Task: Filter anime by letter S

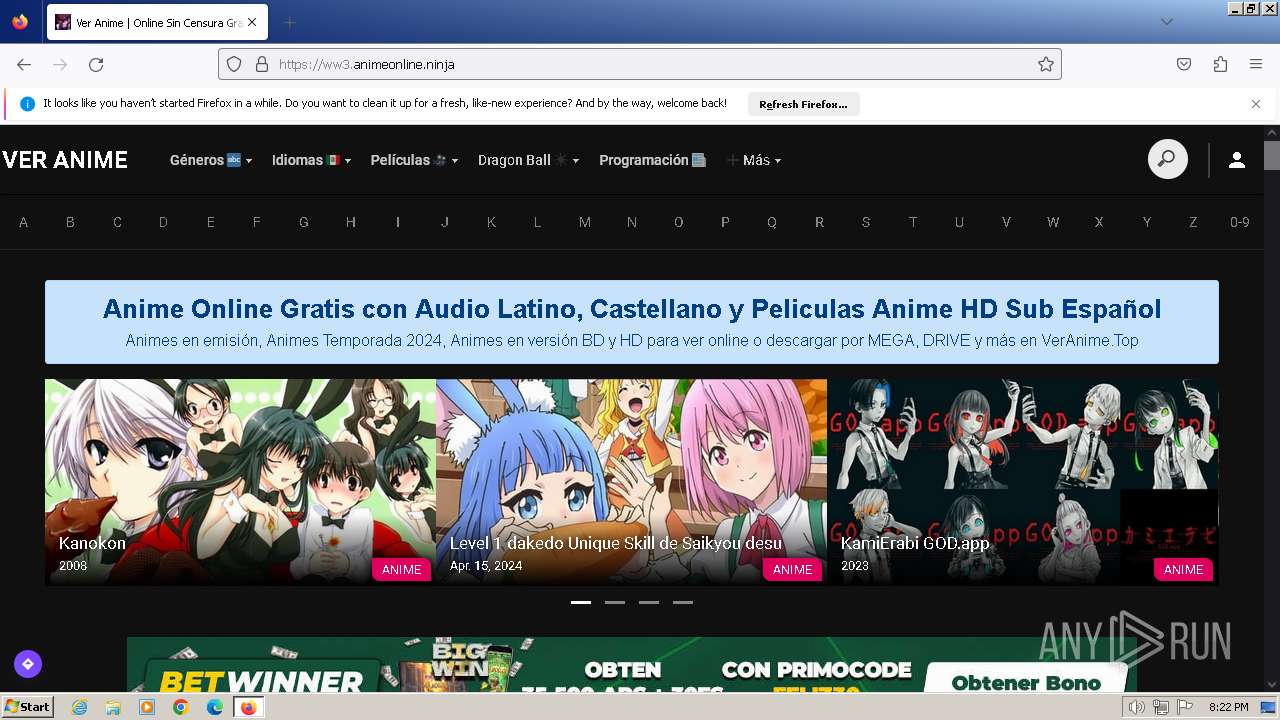Action: pyautogui.click(x=866, y=222)
